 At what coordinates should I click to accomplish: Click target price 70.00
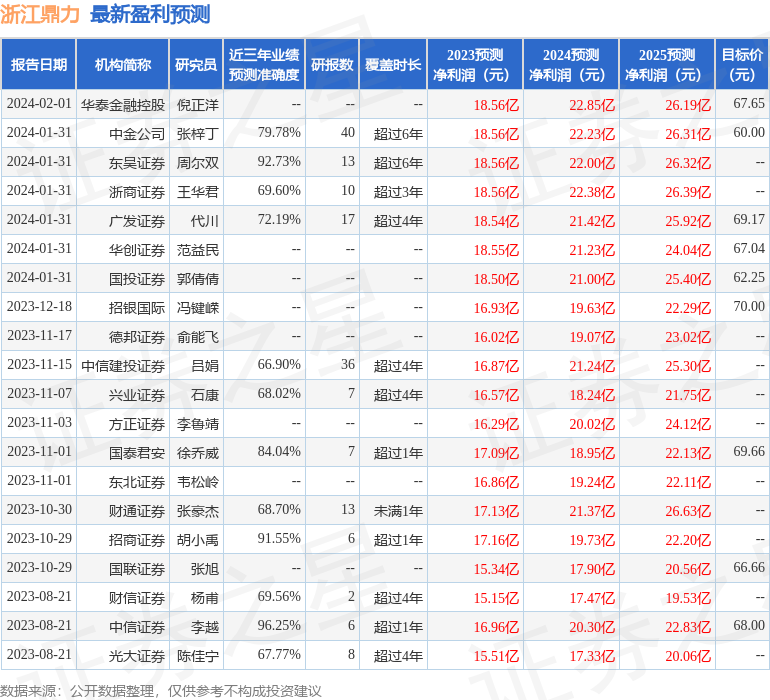pos(748,307)
